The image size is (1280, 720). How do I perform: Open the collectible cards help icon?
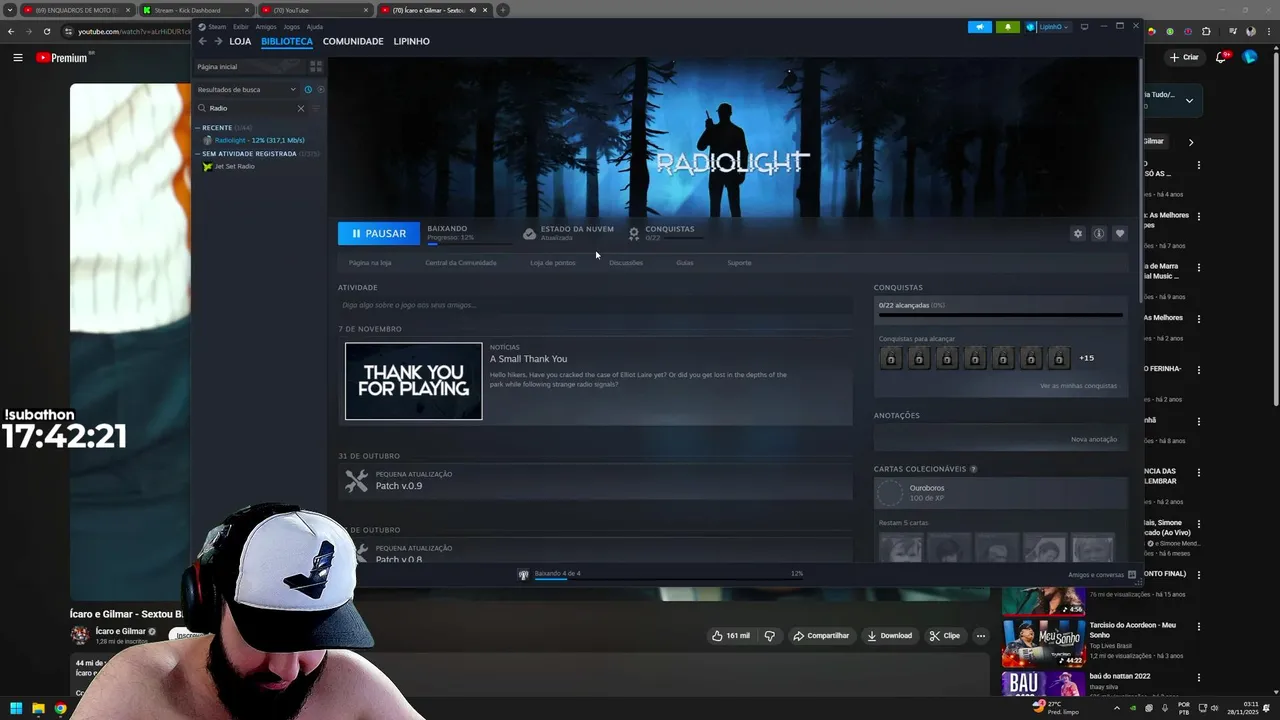[973, 469]
